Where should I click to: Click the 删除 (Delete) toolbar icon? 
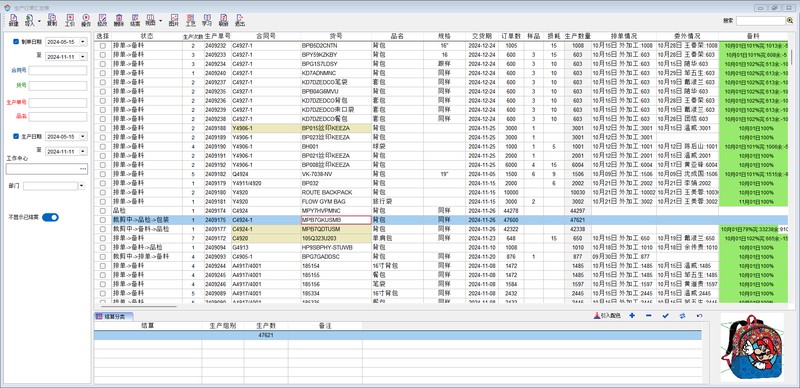click(118, 20)
